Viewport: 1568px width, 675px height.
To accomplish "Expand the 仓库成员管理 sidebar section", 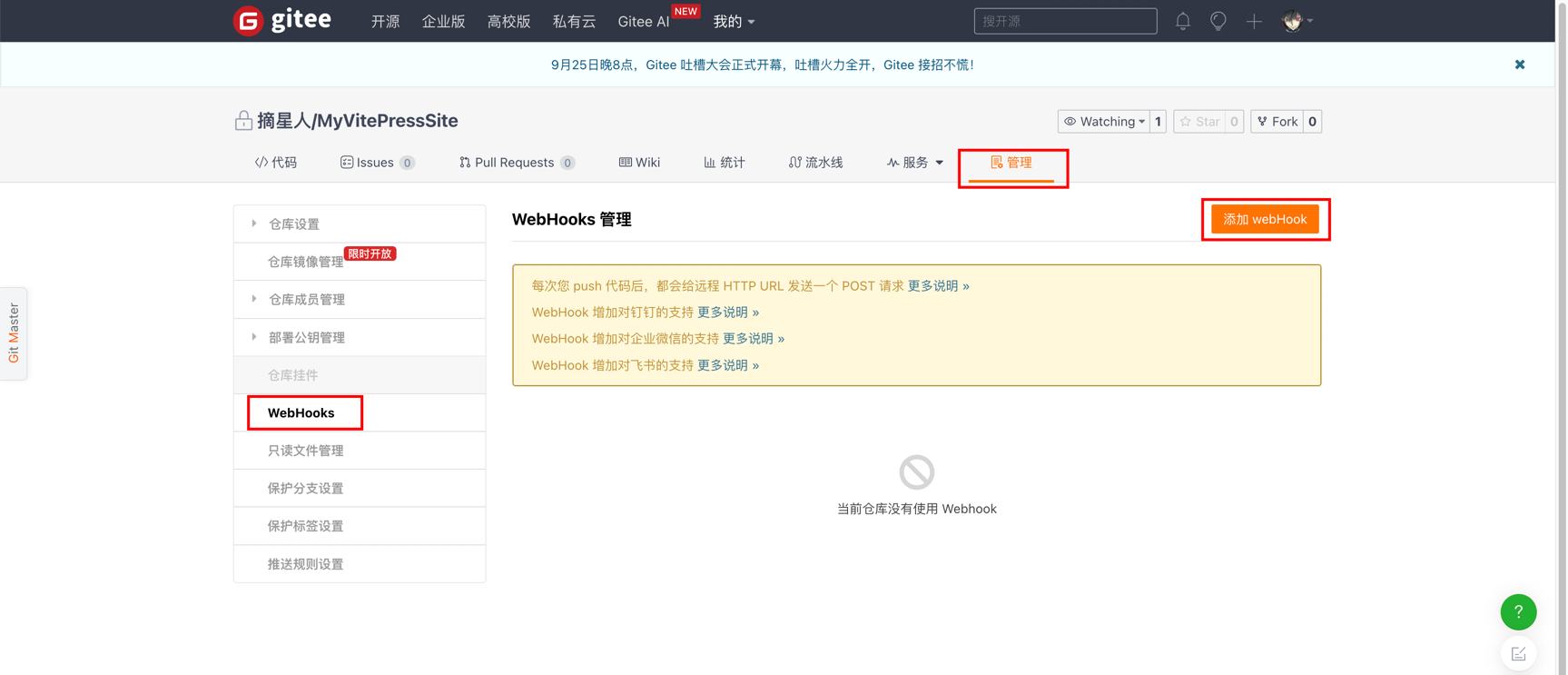I will point(306,299).
